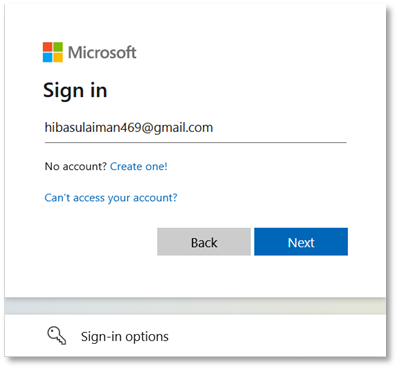Open the 'Create one!' link
Viewport: 398px width, 369px height.
139,166
